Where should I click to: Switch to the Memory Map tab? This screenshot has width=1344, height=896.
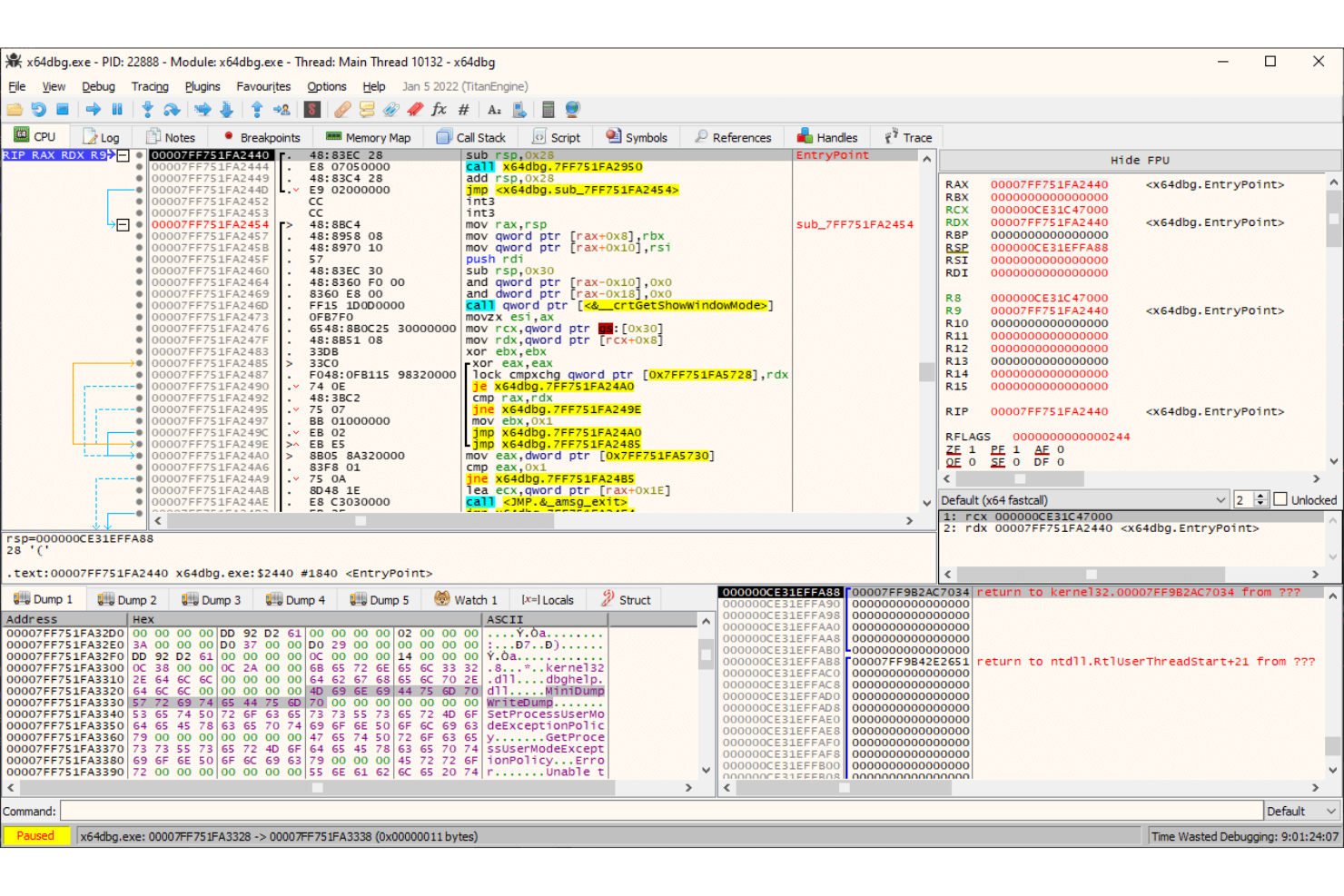[x=369, y=136]
